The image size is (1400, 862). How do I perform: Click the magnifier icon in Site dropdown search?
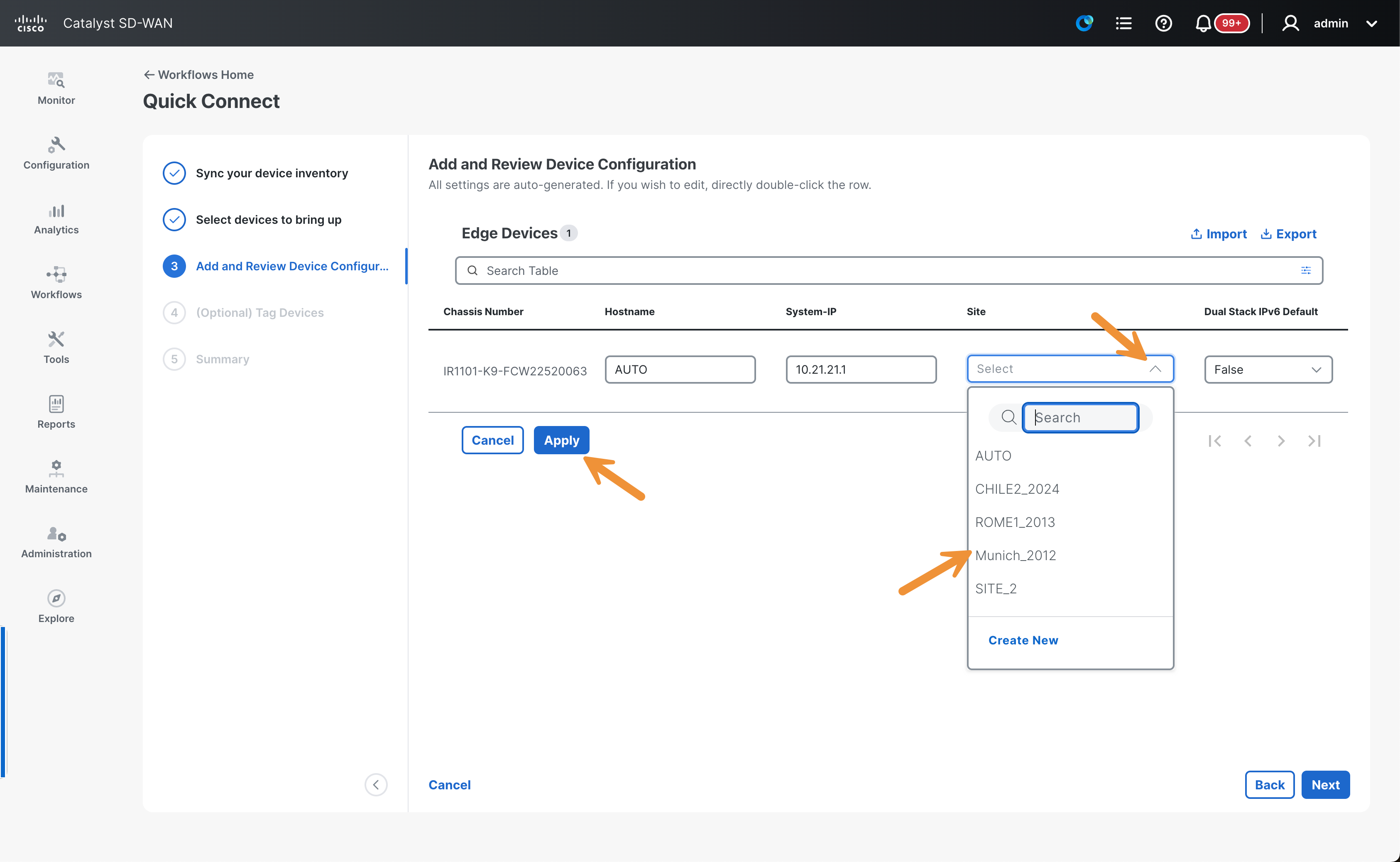[x=1008, y=417]
